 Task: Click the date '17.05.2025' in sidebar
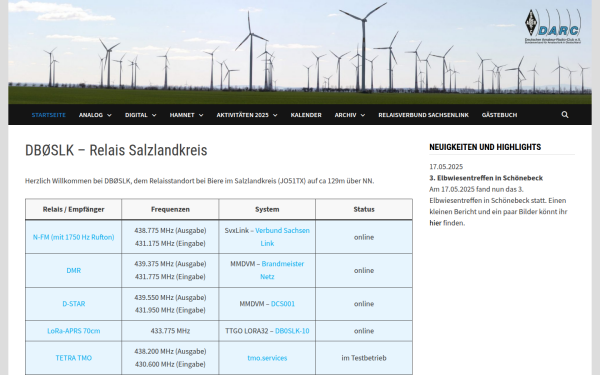tap(446, 166)
